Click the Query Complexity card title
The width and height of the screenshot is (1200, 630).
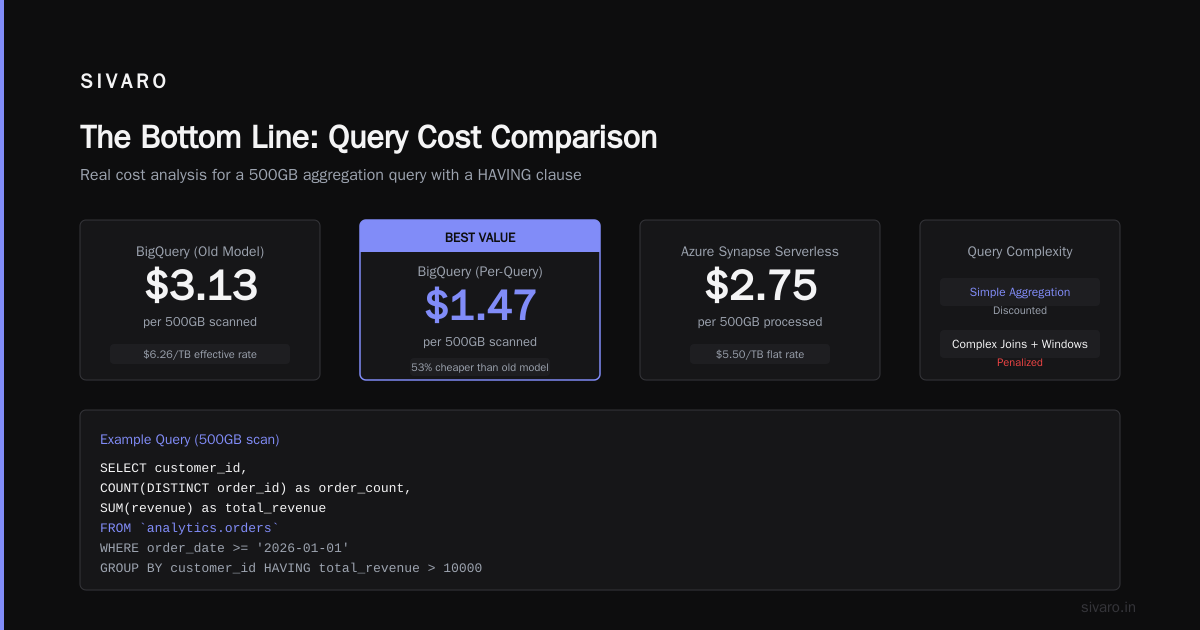(1020, 252)
